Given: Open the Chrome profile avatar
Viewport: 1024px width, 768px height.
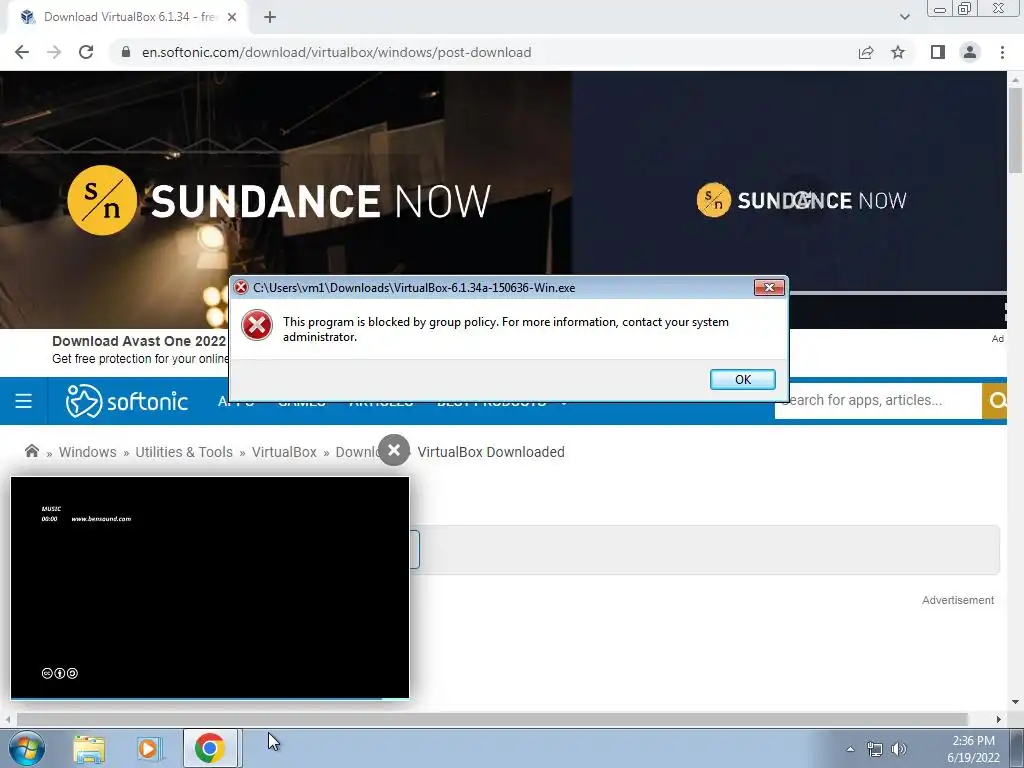Looking at the screenshot, I should [x=970, y=52].
